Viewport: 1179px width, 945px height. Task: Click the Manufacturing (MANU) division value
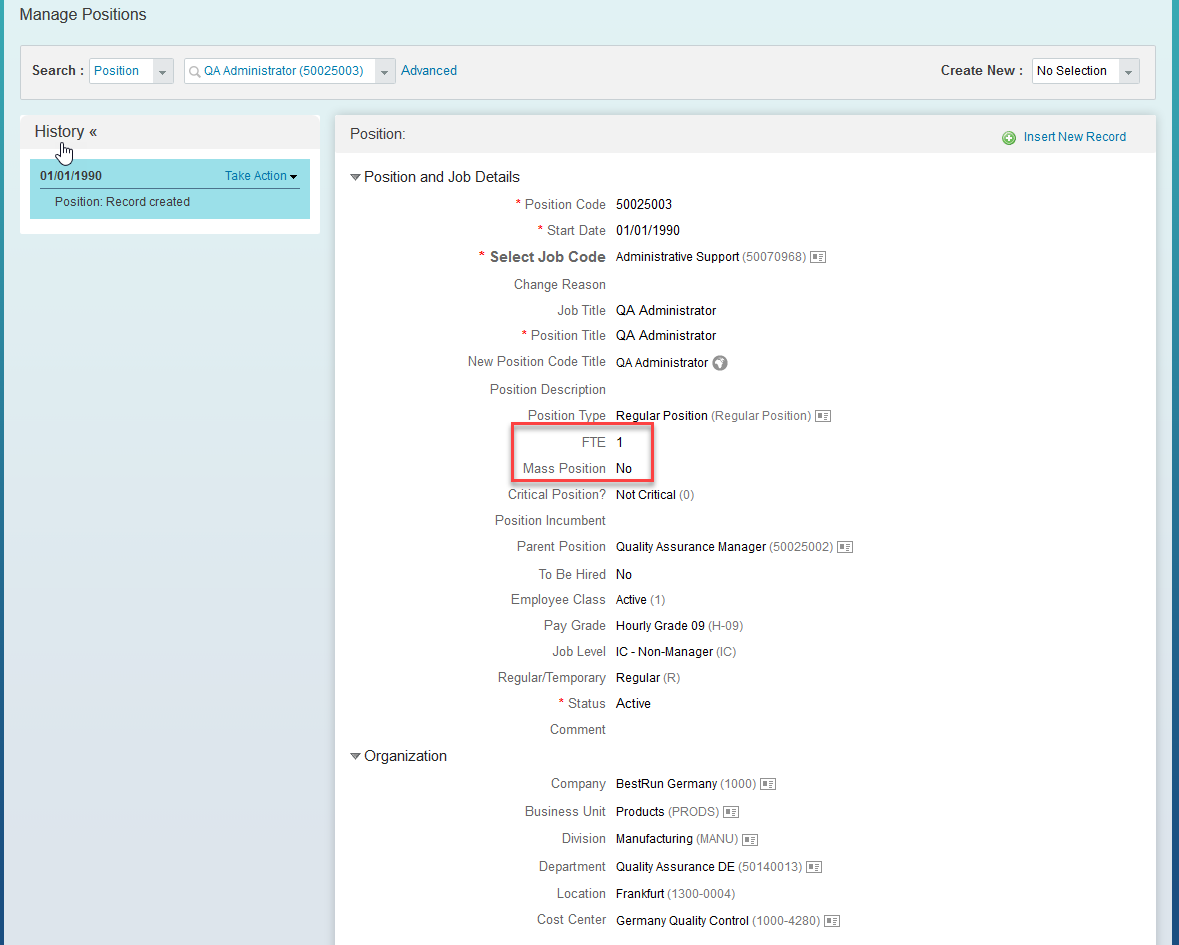coord(677,839)
